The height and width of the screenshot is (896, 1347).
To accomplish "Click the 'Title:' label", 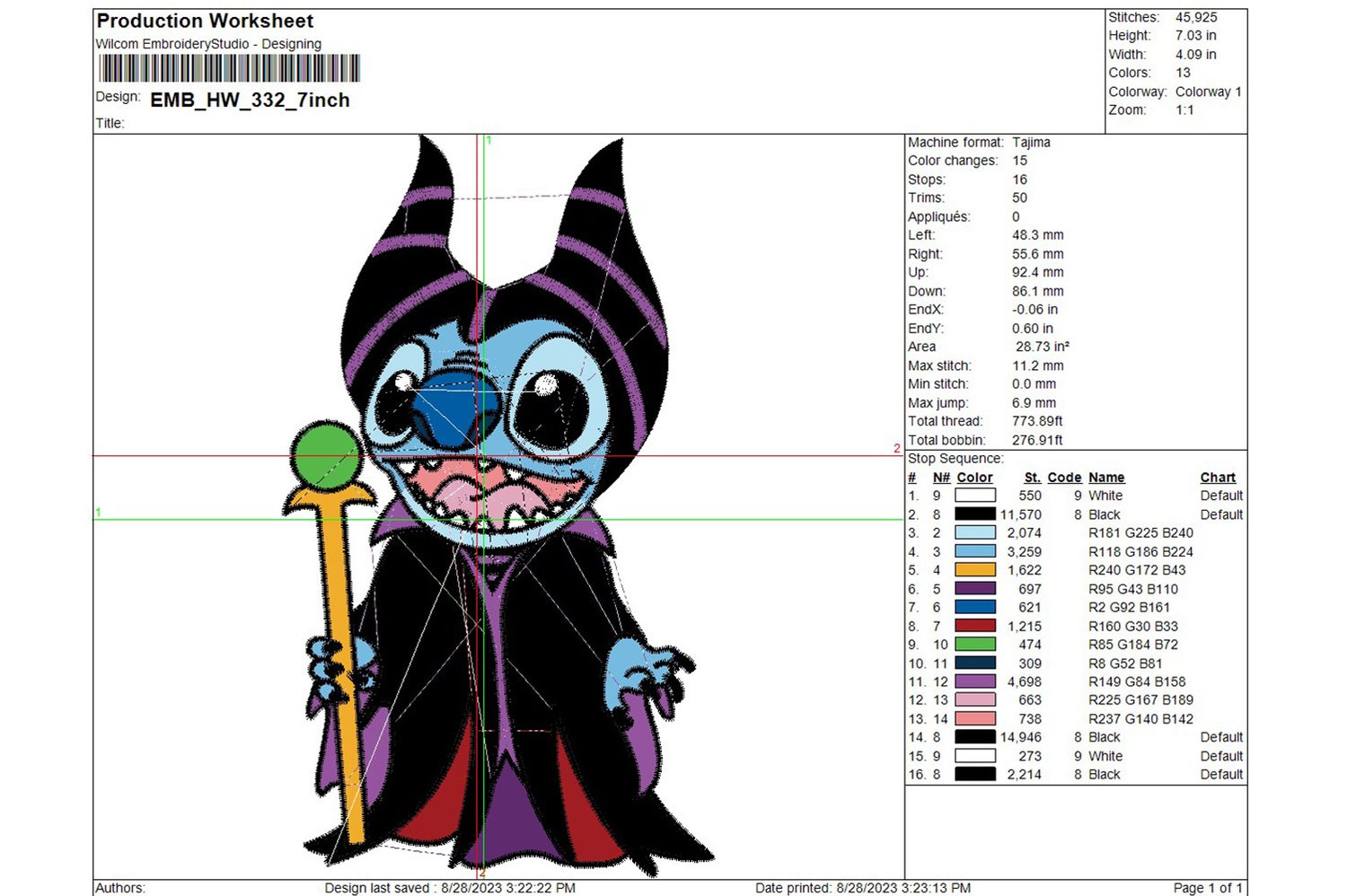I will point(110,123).
